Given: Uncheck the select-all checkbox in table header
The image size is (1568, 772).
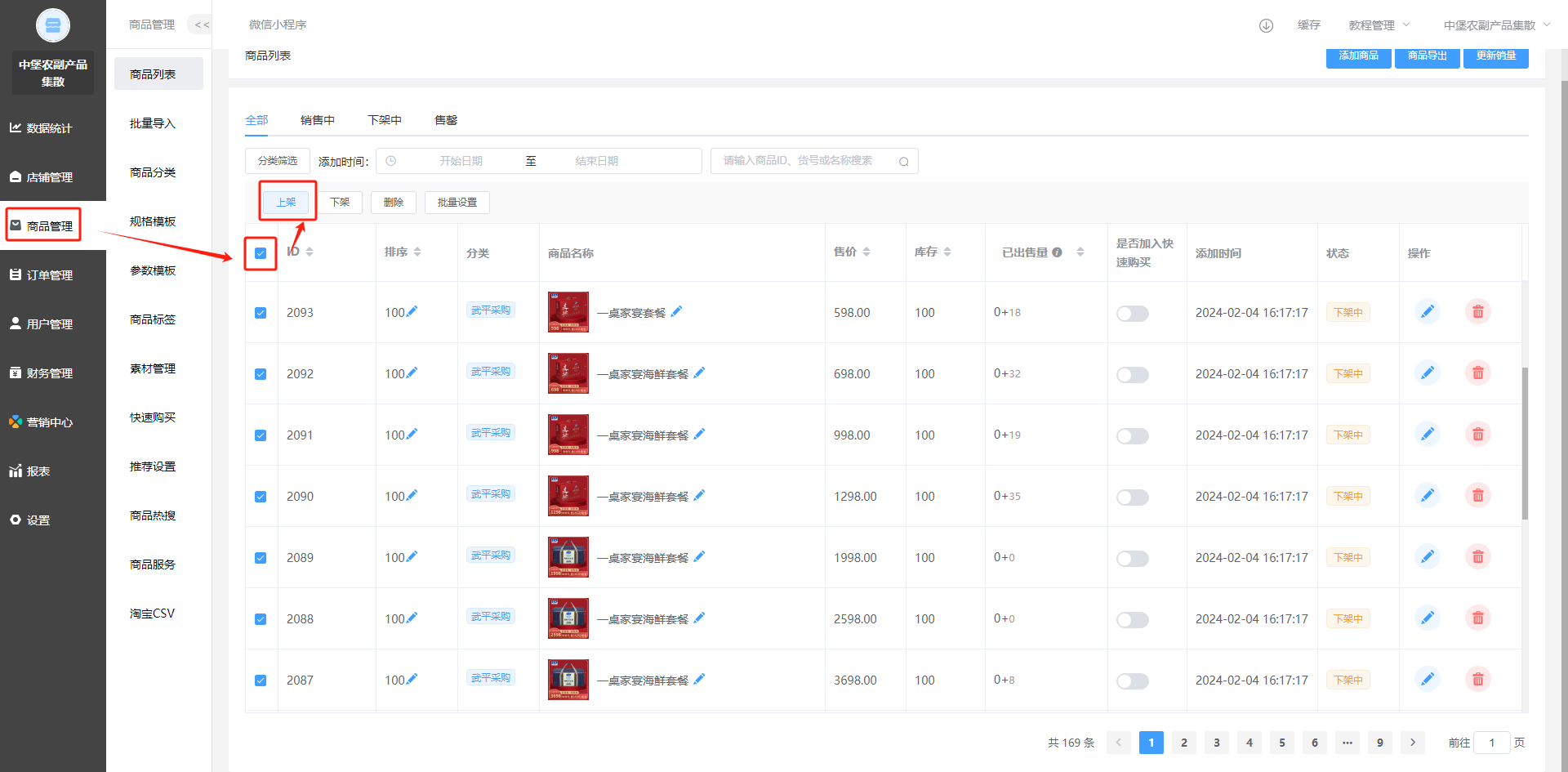Looking at the screenshot, I should 261,253.
